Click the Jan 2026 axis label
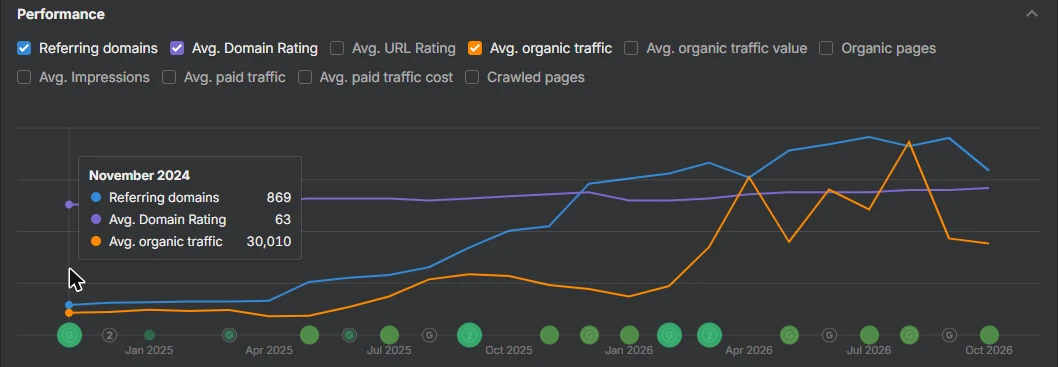The width and height of the screenshot is (1058, 367). [629, 351]
